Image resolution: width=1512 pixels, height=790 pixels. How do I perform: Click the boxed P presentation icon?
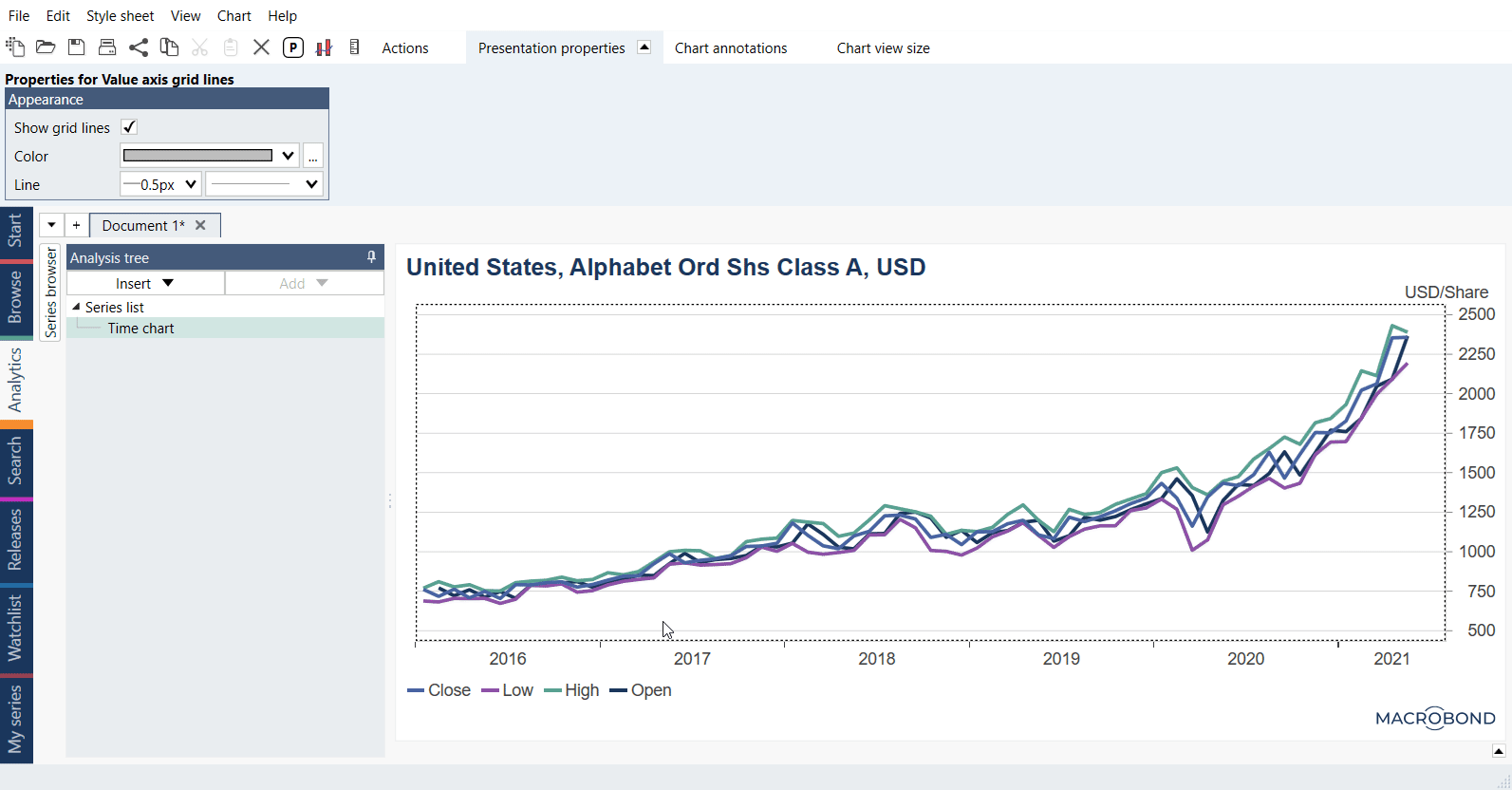(x=293, y=47)
